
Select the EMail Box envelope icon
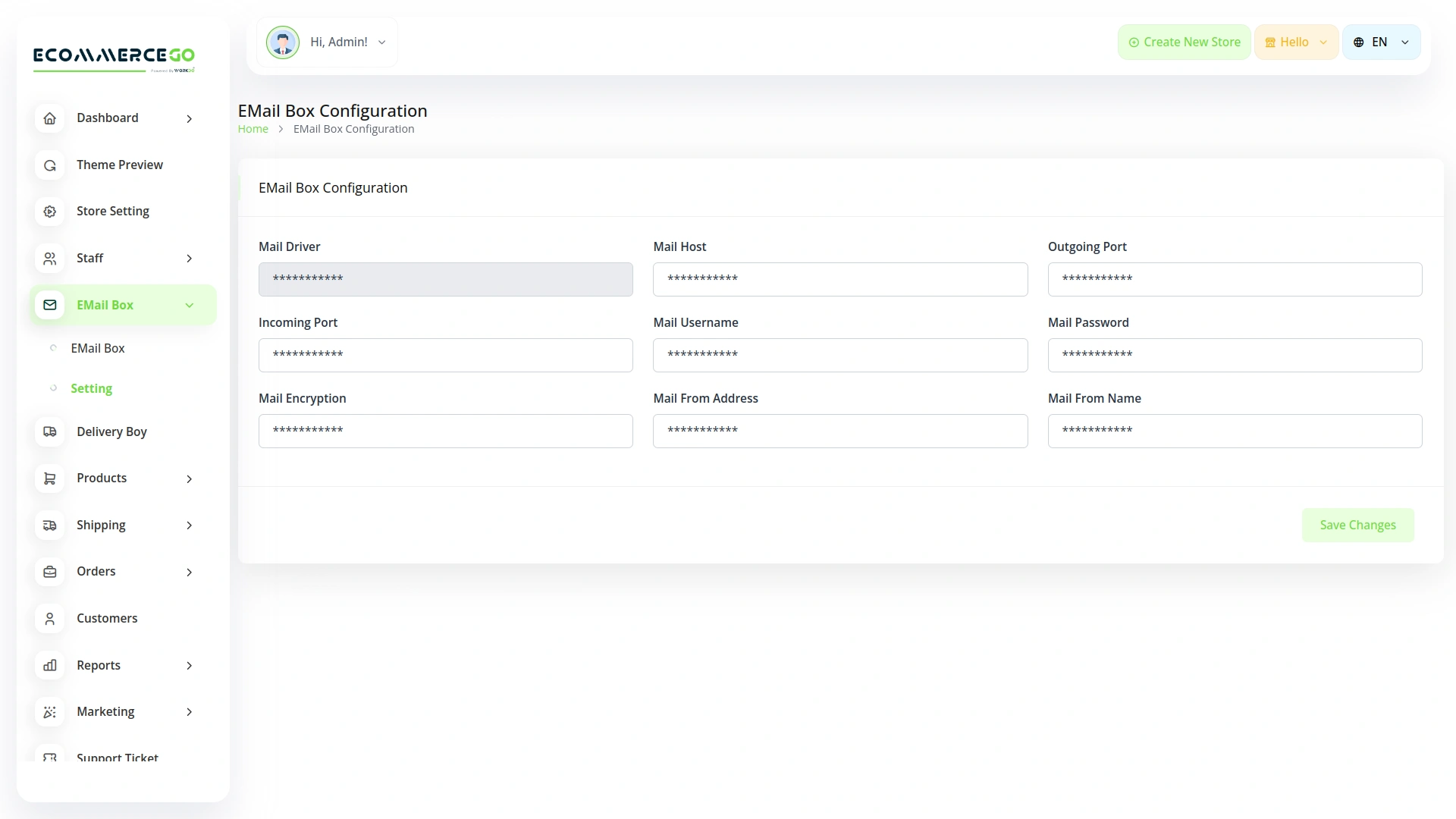click(49, 305)
